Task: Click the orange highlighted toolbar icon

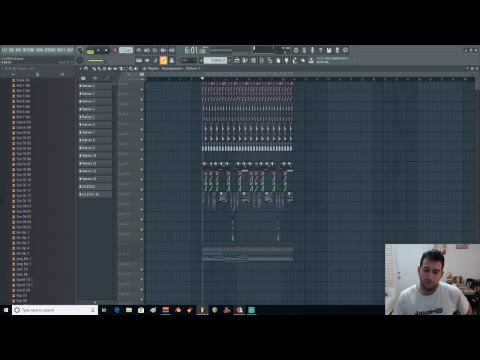Action: (163, 60)
